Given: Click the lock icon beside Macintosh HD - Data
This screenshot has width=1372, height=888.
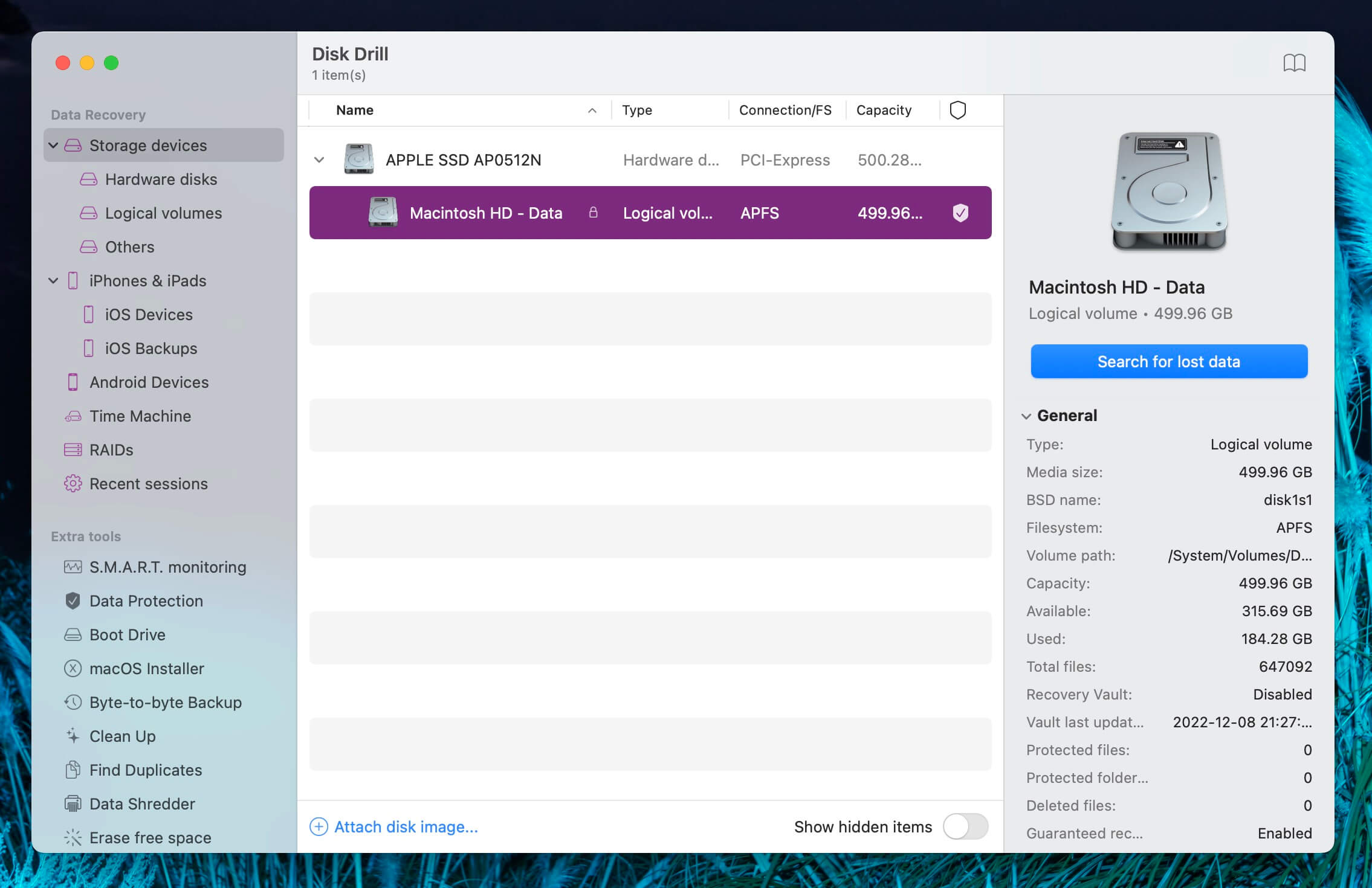Looking at the screenshot, I should [x=594, y=213].
